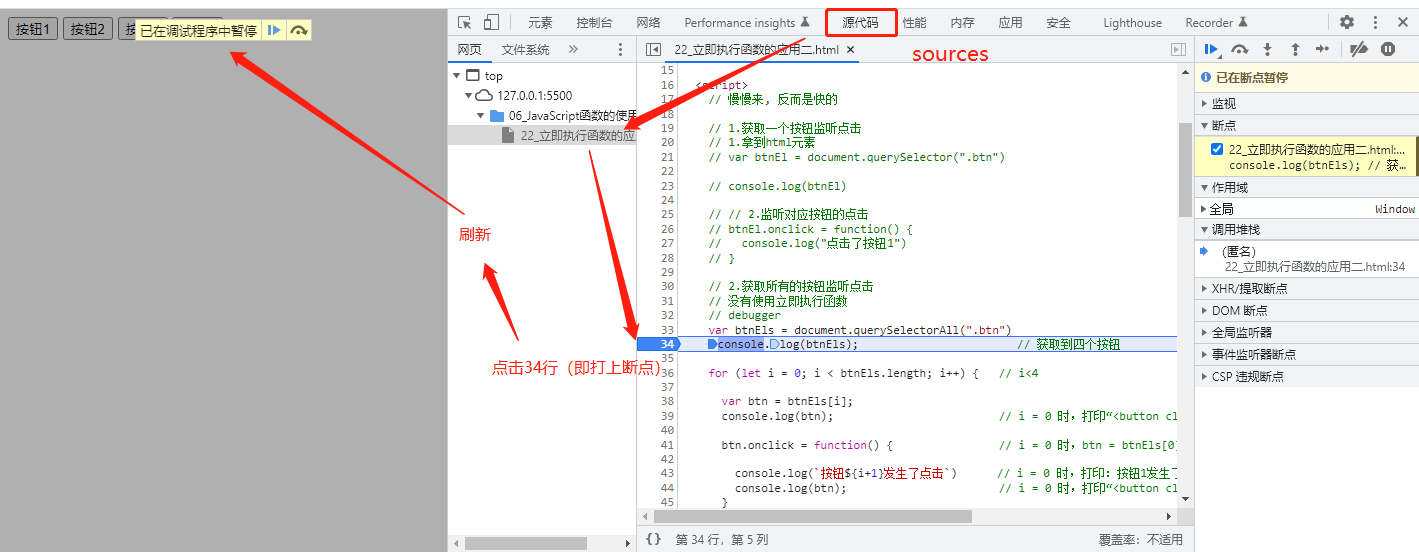Viewport: 1419px width, 552px height.
Task: Click line number 41 in gutter
Action: click(x=667, y=445)
